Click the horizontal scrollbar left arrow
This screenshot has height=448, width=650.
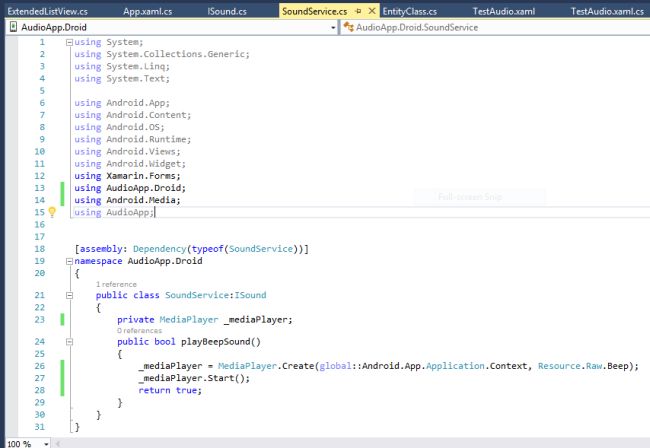pos(58,444)
